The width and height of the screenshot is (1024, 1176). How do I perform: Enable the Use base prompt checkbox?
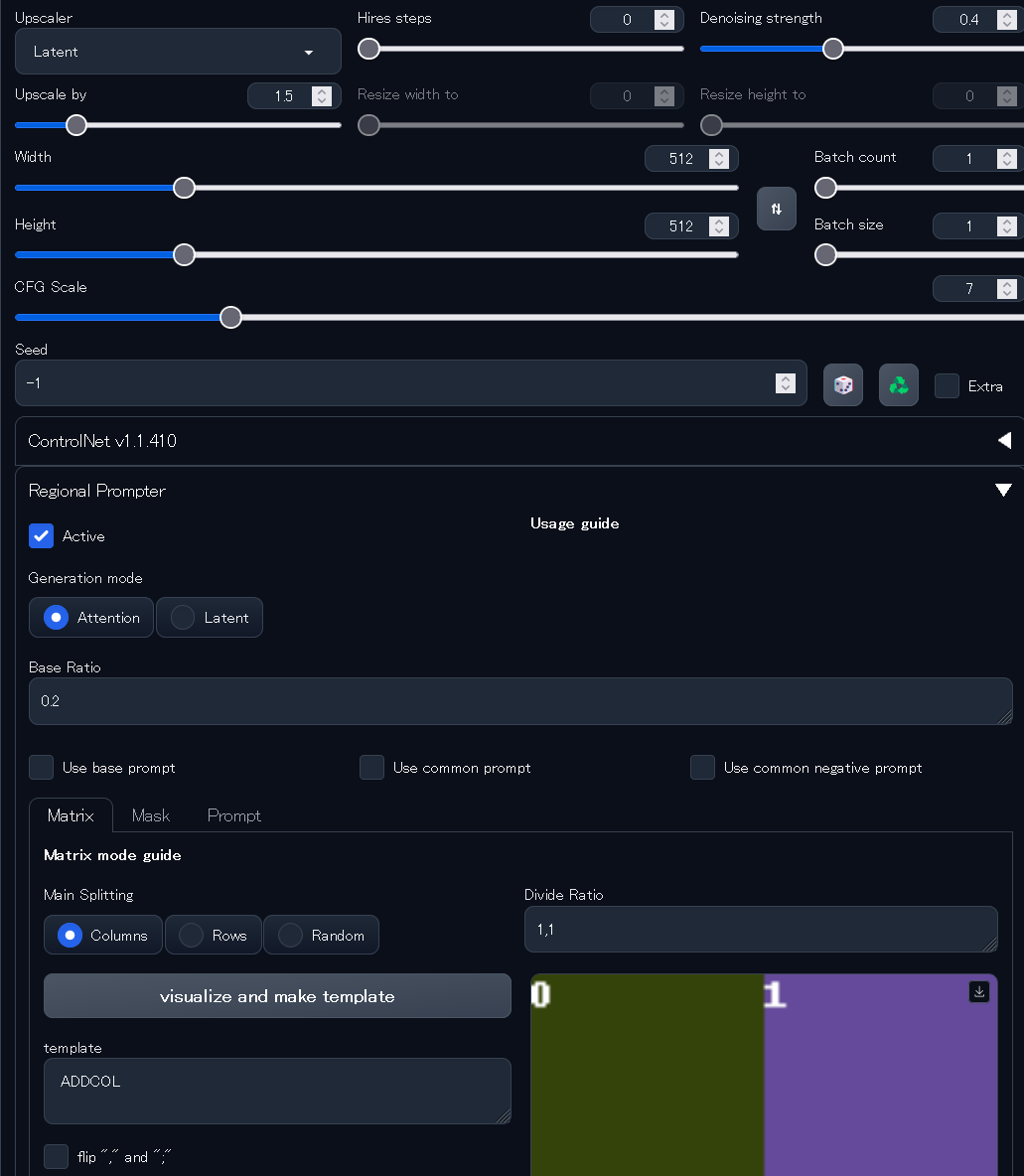pos(42,767)
